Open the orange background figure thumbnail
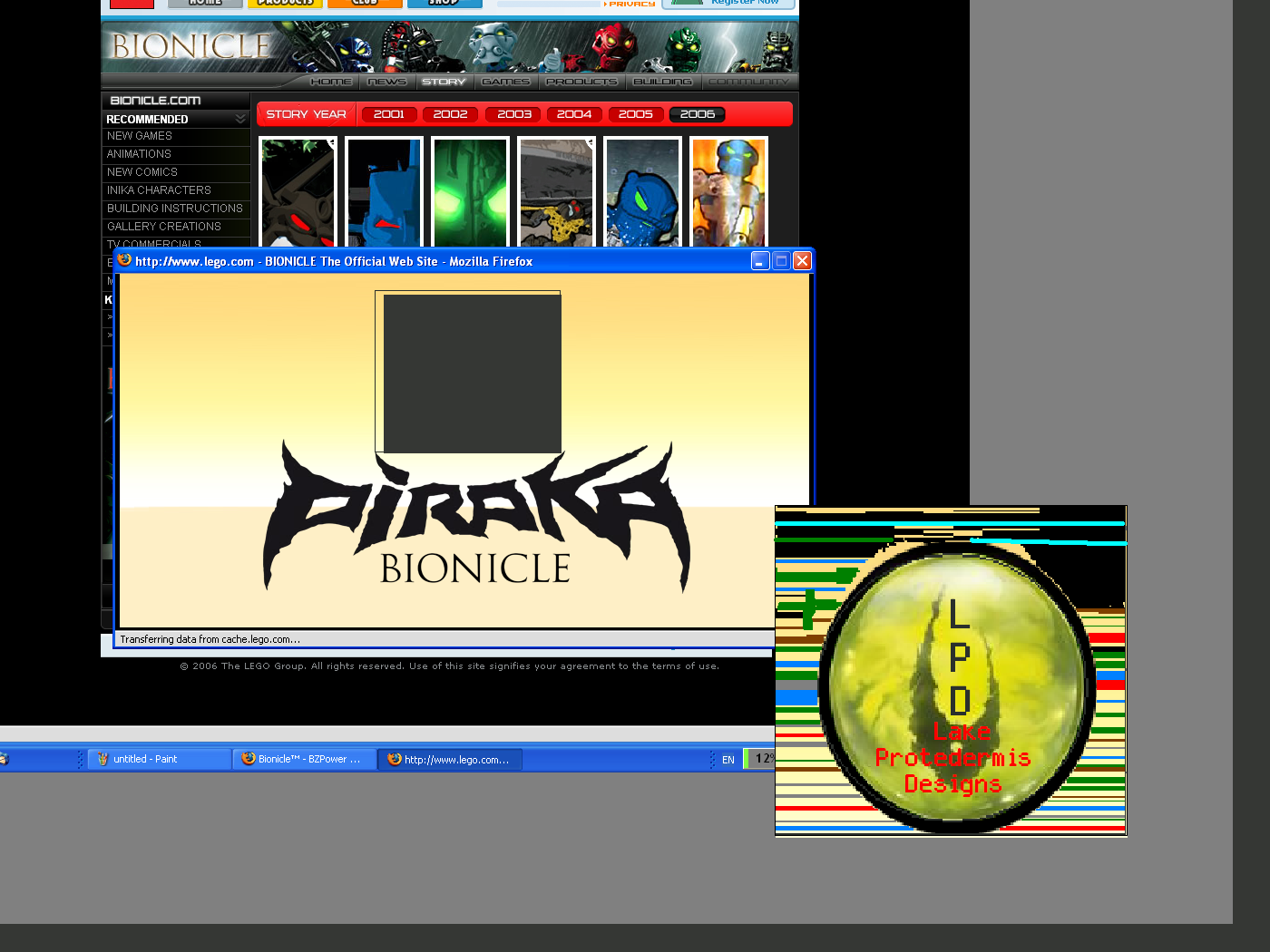This screenshot has height=952, width=1270. pyautogui.click(x=729, y=192)
